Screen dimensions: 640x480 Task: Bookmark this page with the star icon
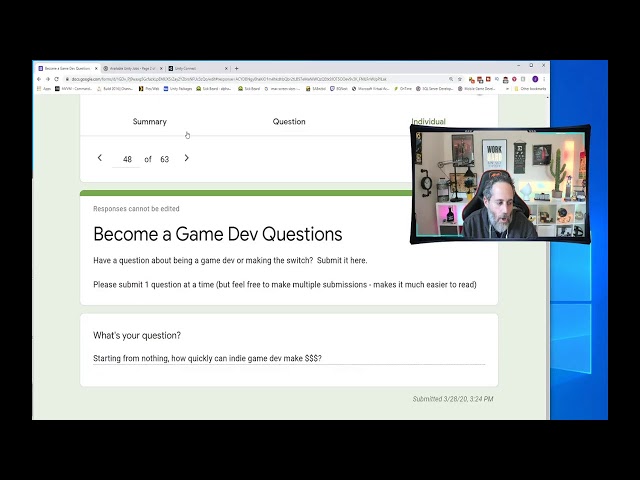(460, 79)
